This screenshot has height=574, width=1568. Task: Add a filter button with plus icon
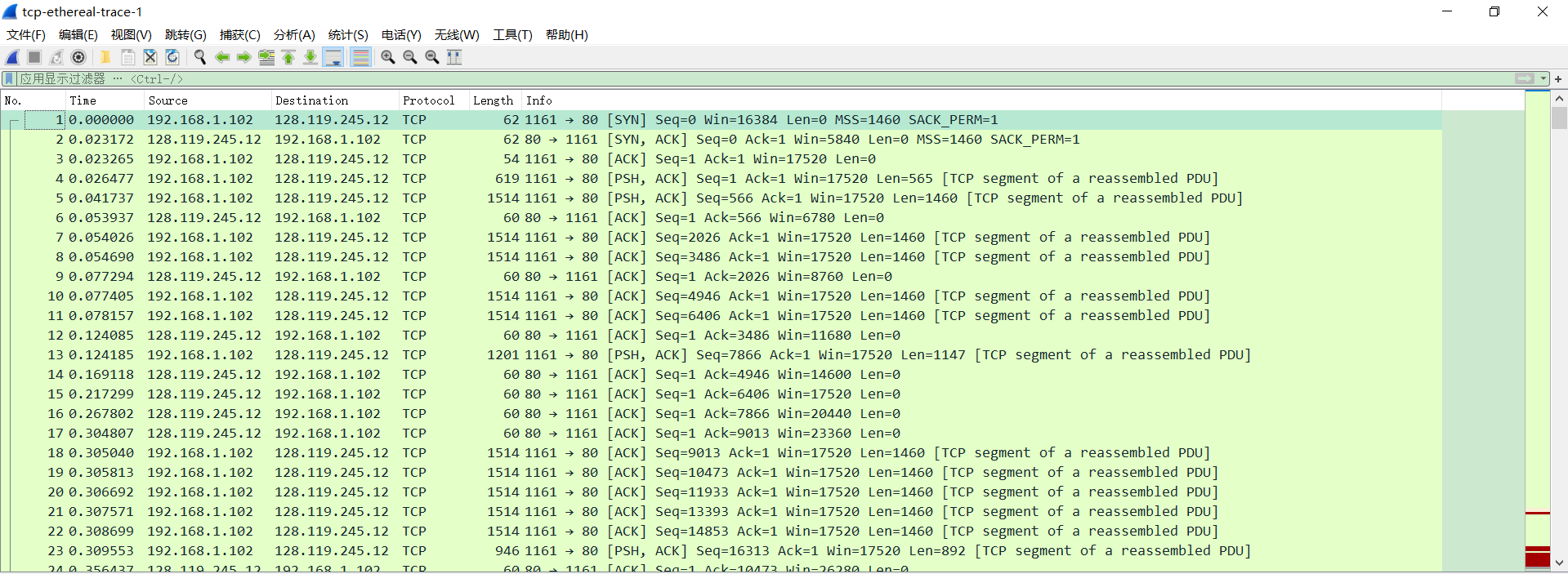click(1558, 79)
